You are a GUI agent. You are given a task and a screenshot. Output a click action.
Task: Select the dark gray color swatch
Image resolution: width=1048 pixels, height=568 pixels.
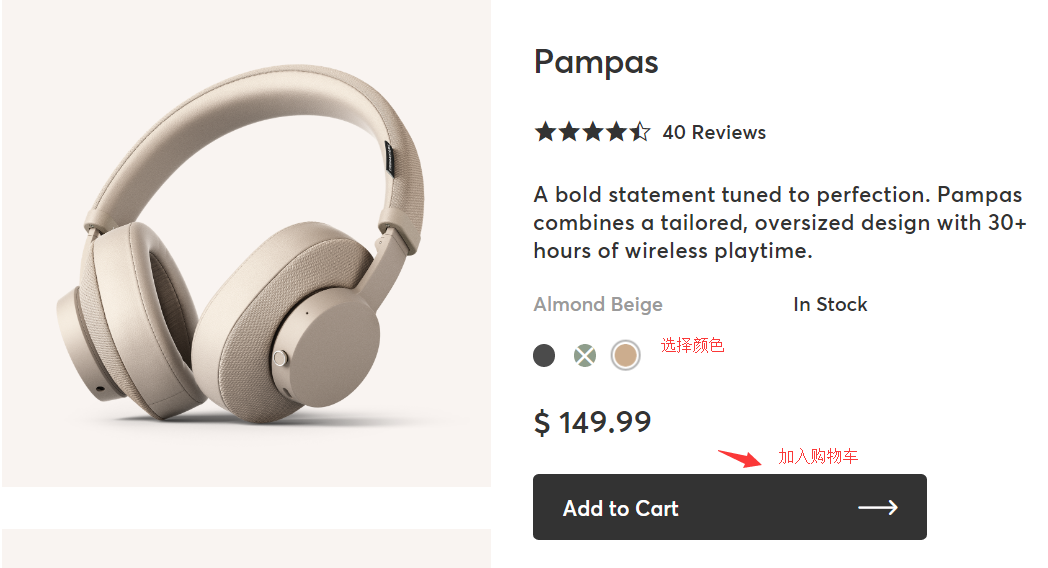pyautogui.click(x=544, y=355)
